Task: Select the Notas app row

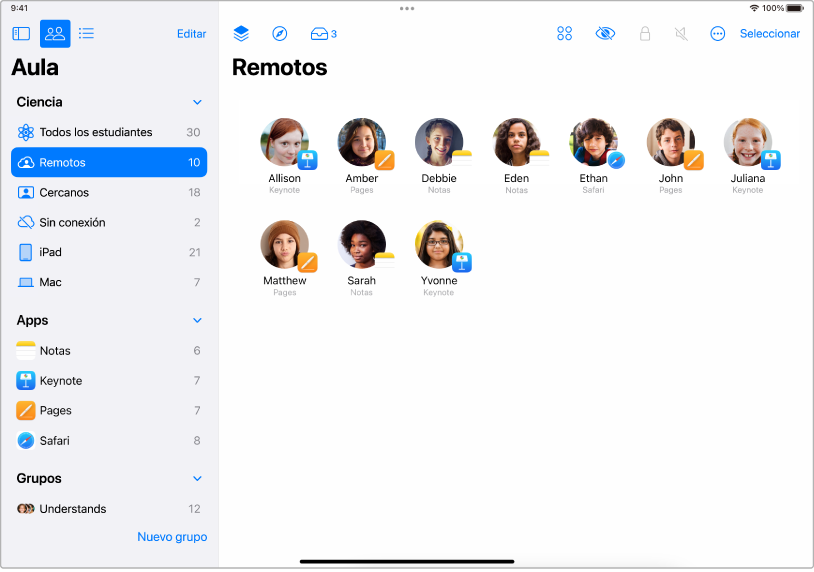Action: pyautogui.click(x=109, y=351)
